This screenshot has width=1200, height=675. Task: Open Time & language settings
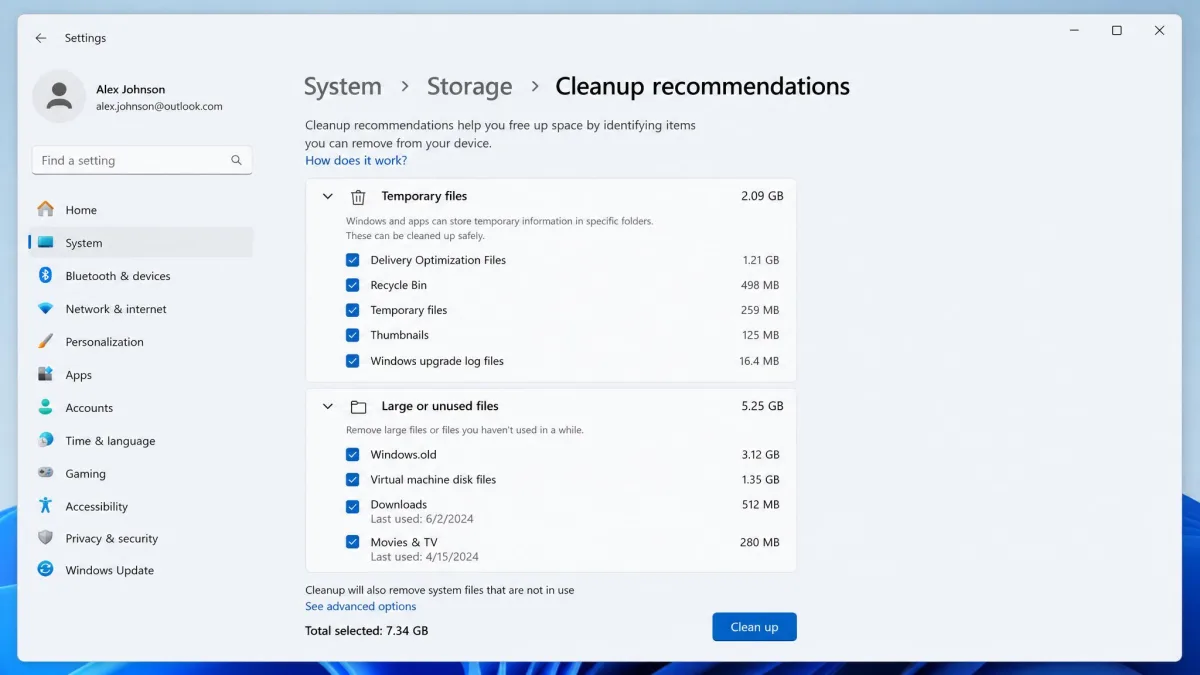point(141,440)
